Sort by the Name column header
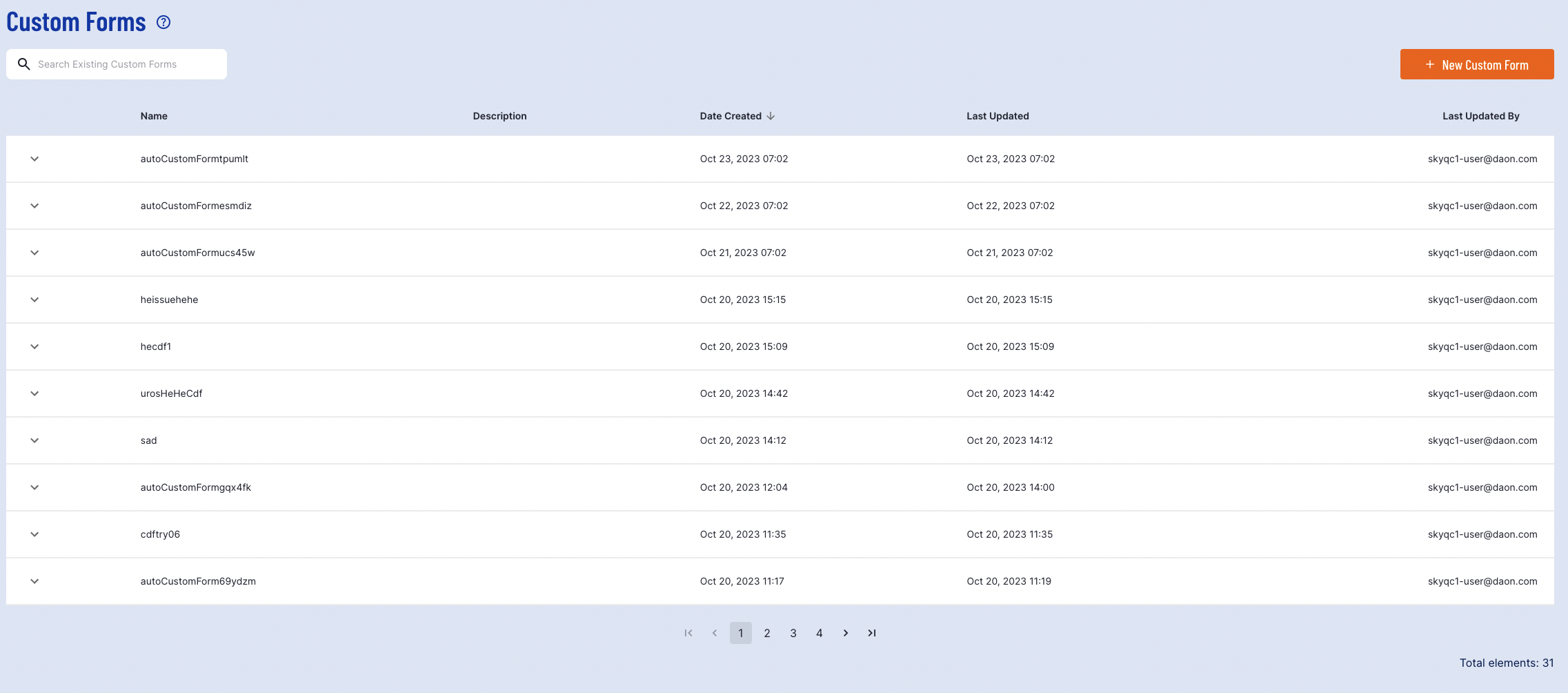The image size is (1568, 693). click(154, 116)
